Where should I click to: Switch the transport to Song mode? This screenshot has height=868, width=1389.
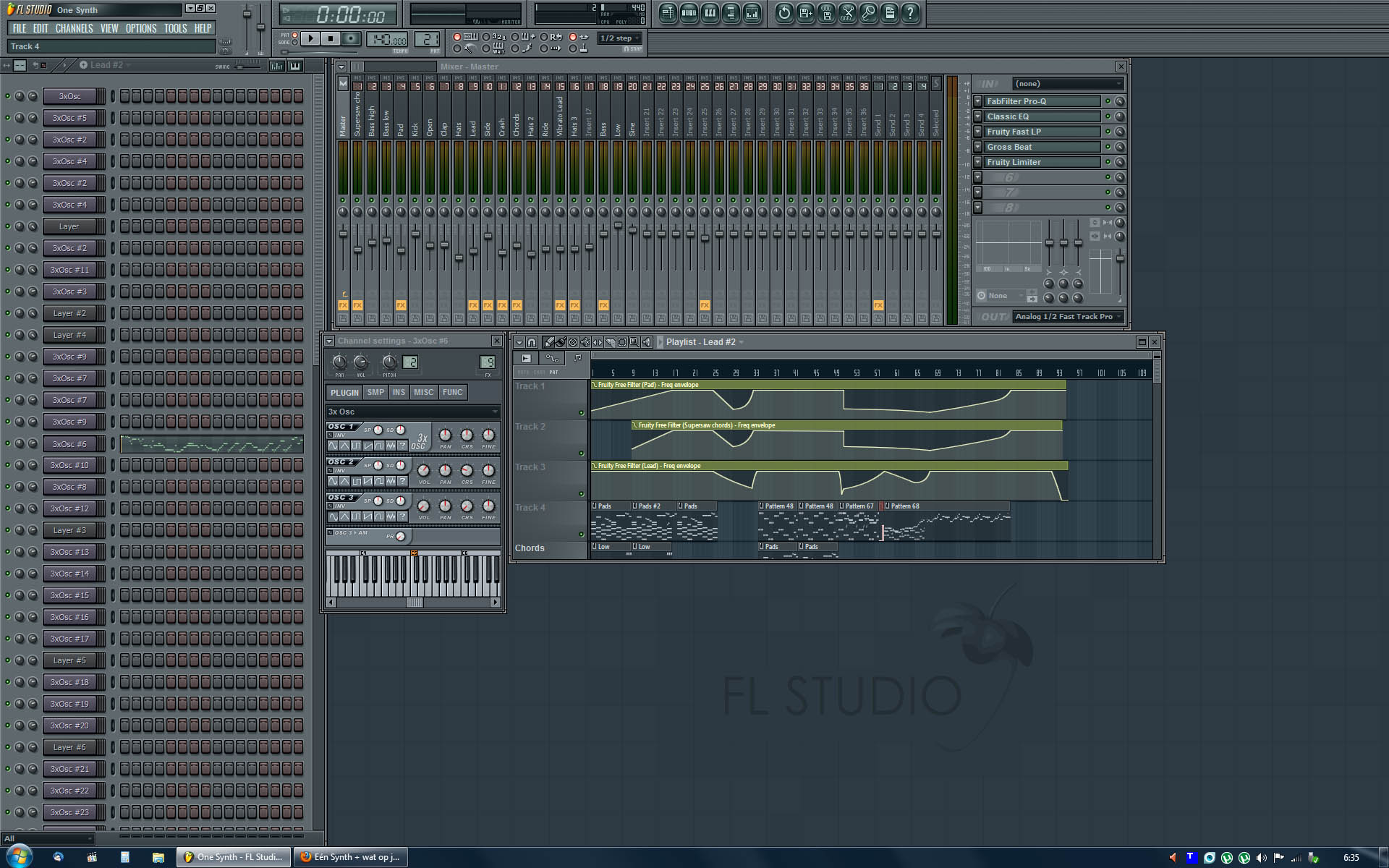294,43
